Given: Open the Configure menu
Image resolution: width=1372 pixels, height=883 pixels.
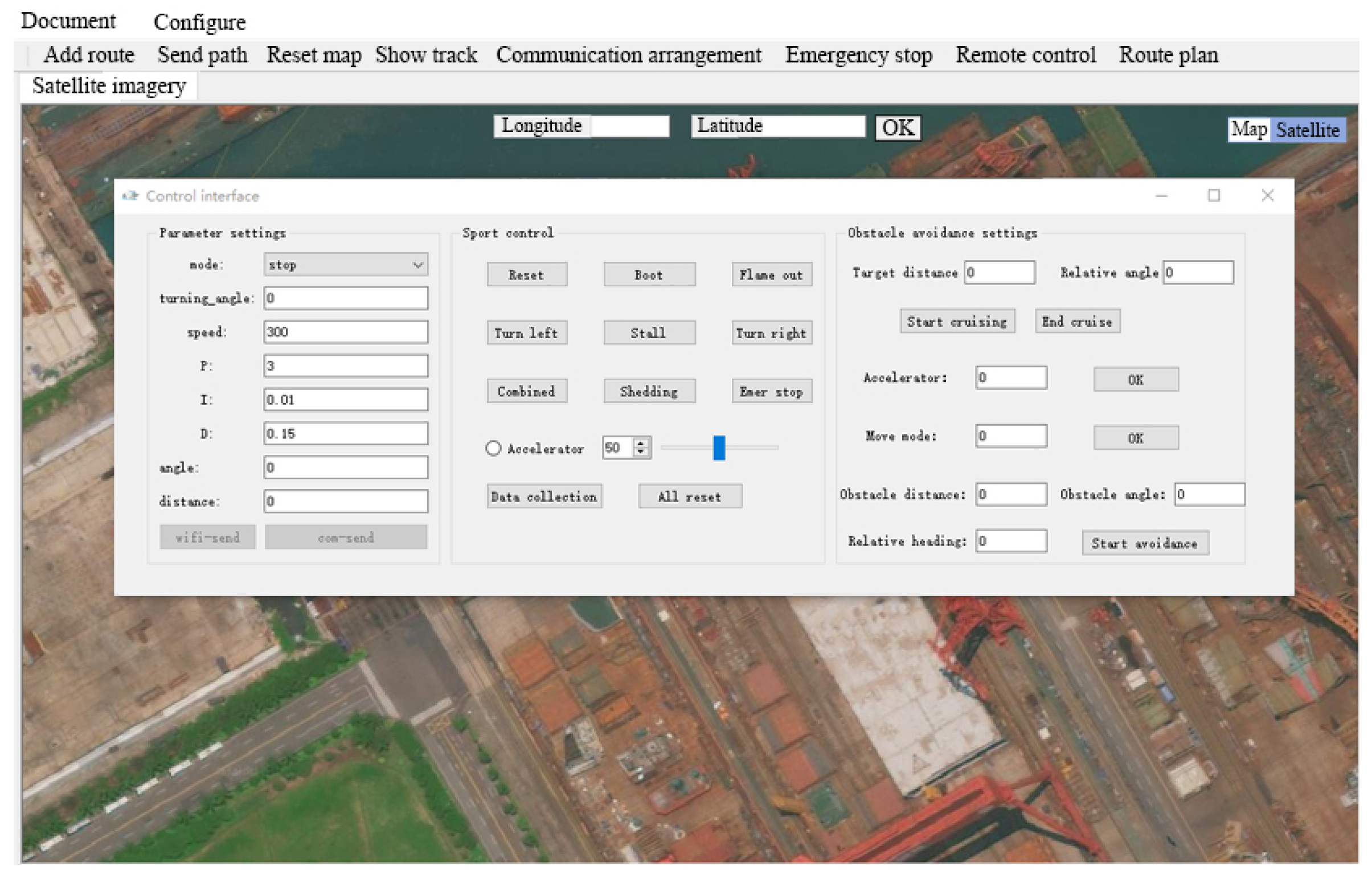Looking at the screenshot, I should pos(199,22).
